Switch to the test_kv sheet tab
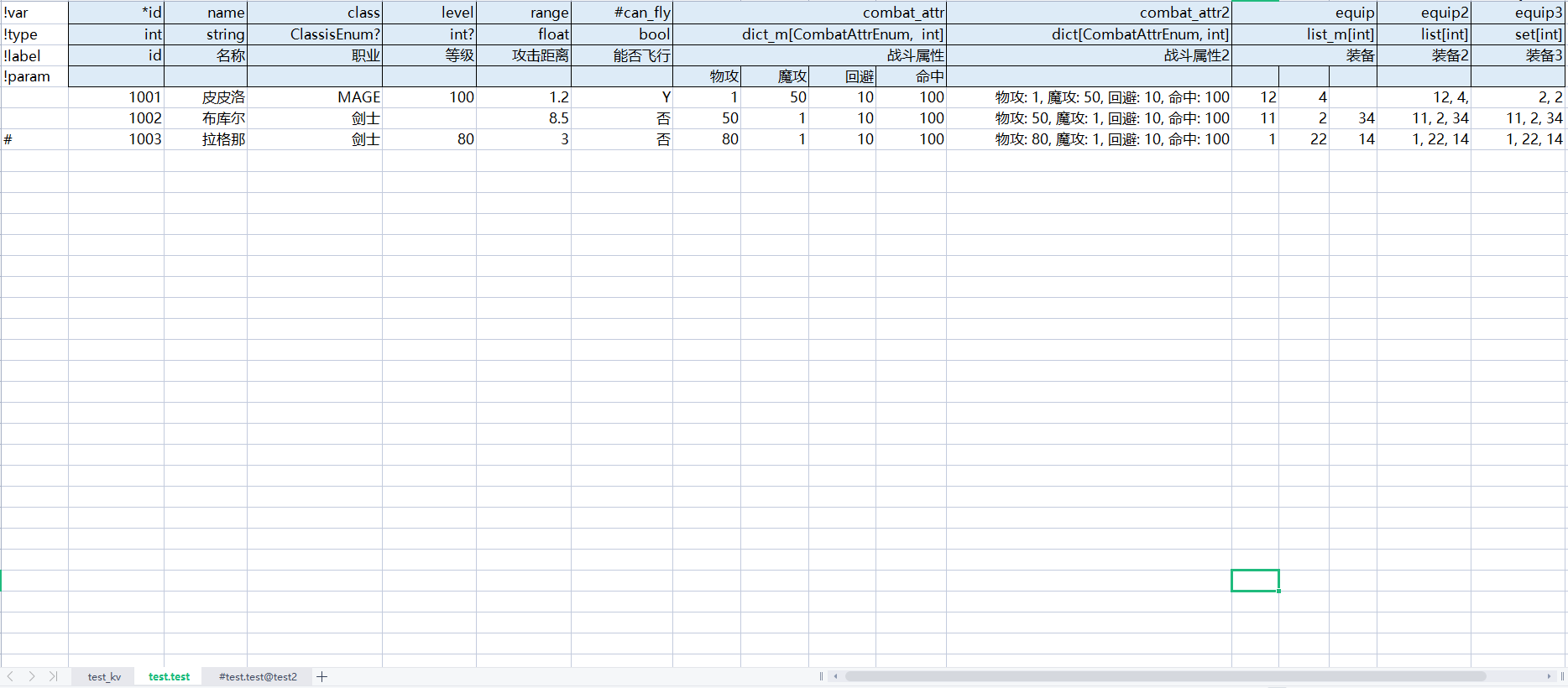Screen dimensions: 1568x688 104,676
